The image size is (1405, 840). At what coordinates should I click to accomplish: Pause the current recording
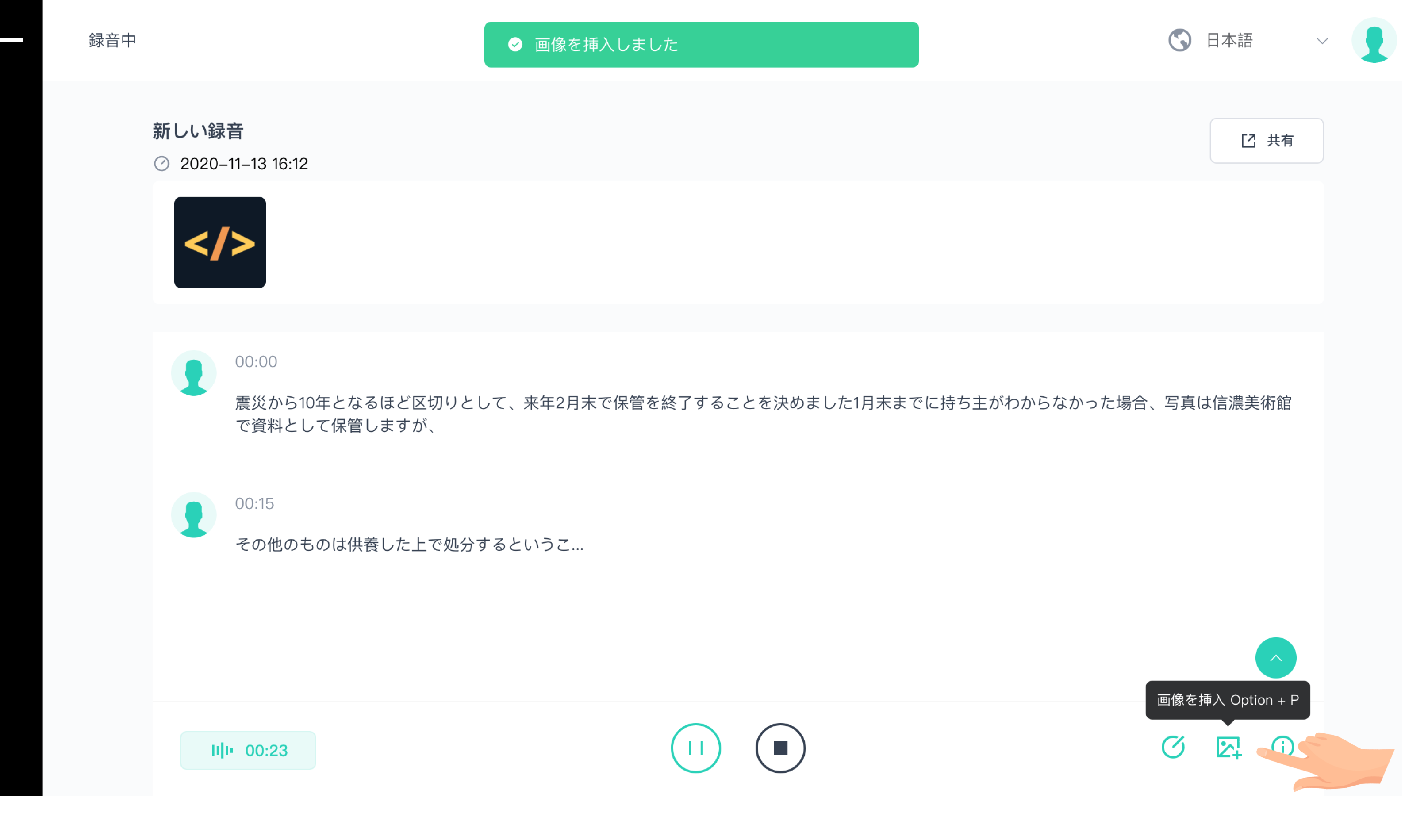pos(696,748)
